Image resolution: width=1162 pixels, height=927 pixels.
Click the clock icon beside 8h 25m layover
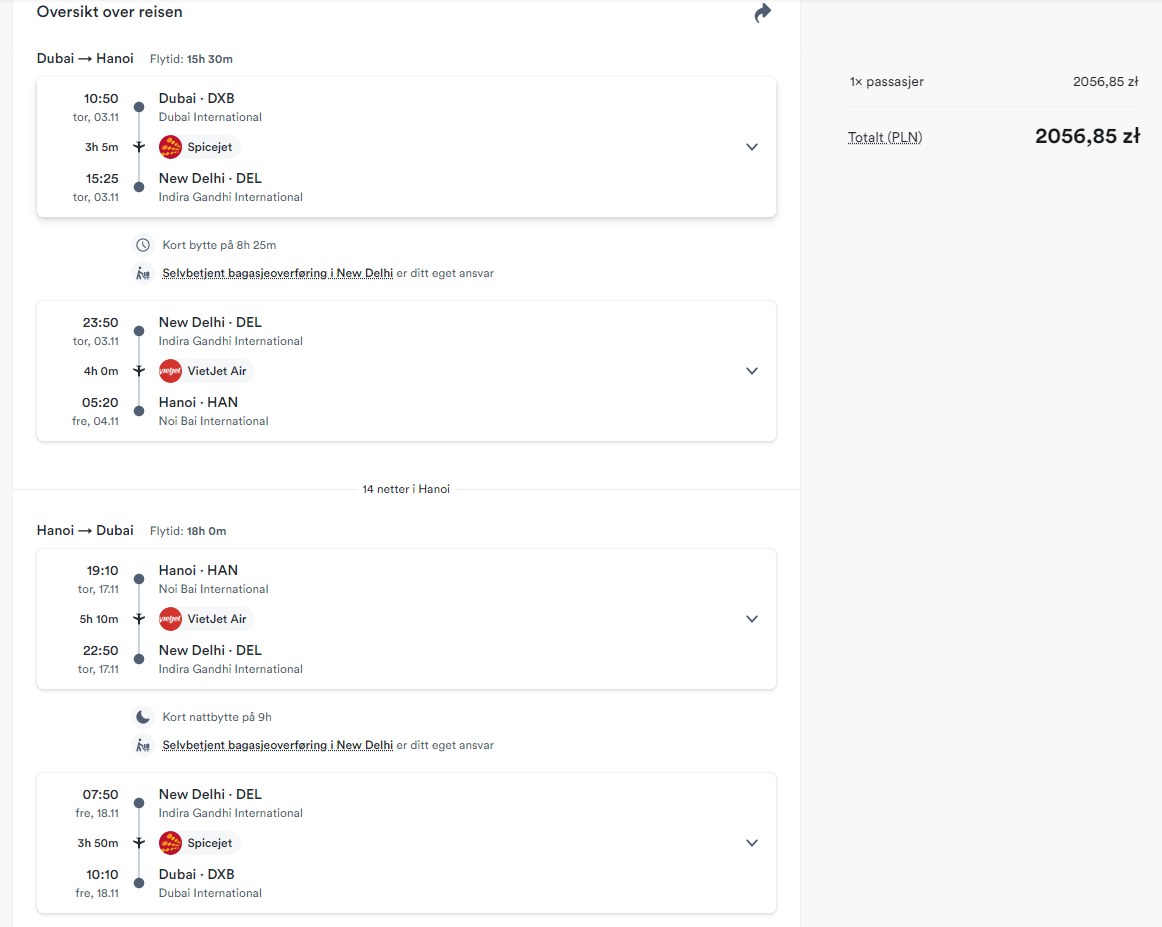(x=143, y=245)
